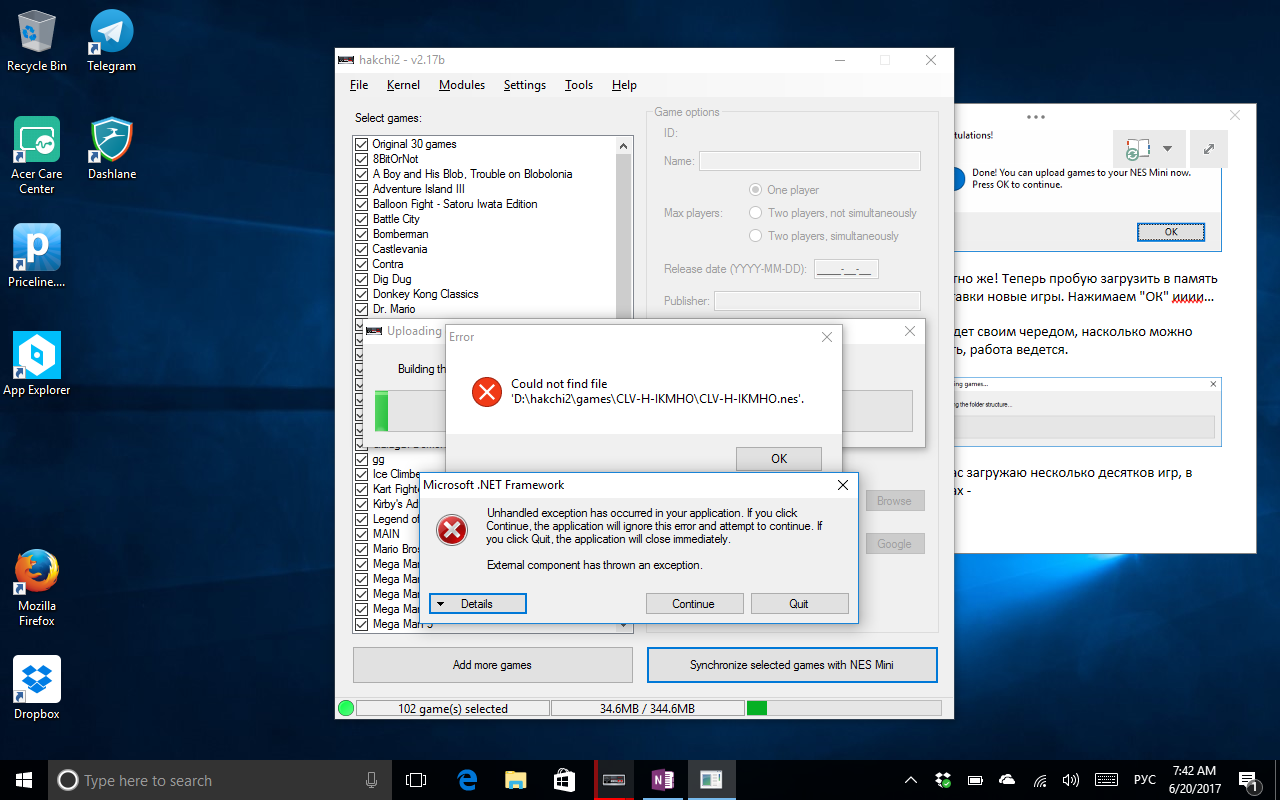Open the Telegram desktop shortcut
Viewport: 1280px width, 800px height.
(x=111, y=41)
